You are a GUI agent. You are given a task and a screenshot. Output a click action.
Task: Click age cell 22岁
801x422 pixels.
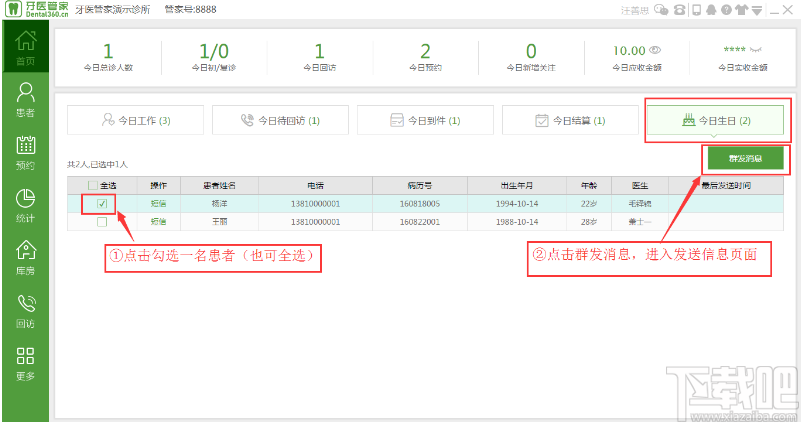589,204
